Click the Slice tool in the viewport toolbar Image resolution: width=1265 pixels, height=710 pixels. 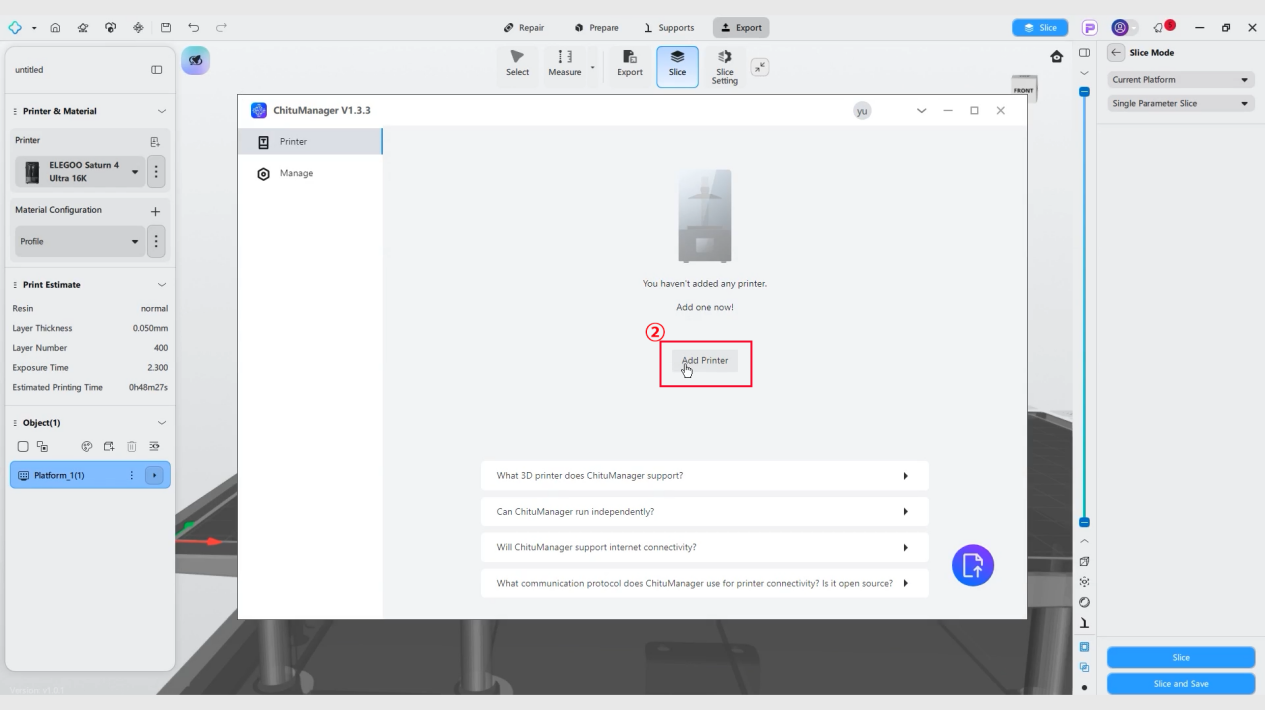pos(677,66)
